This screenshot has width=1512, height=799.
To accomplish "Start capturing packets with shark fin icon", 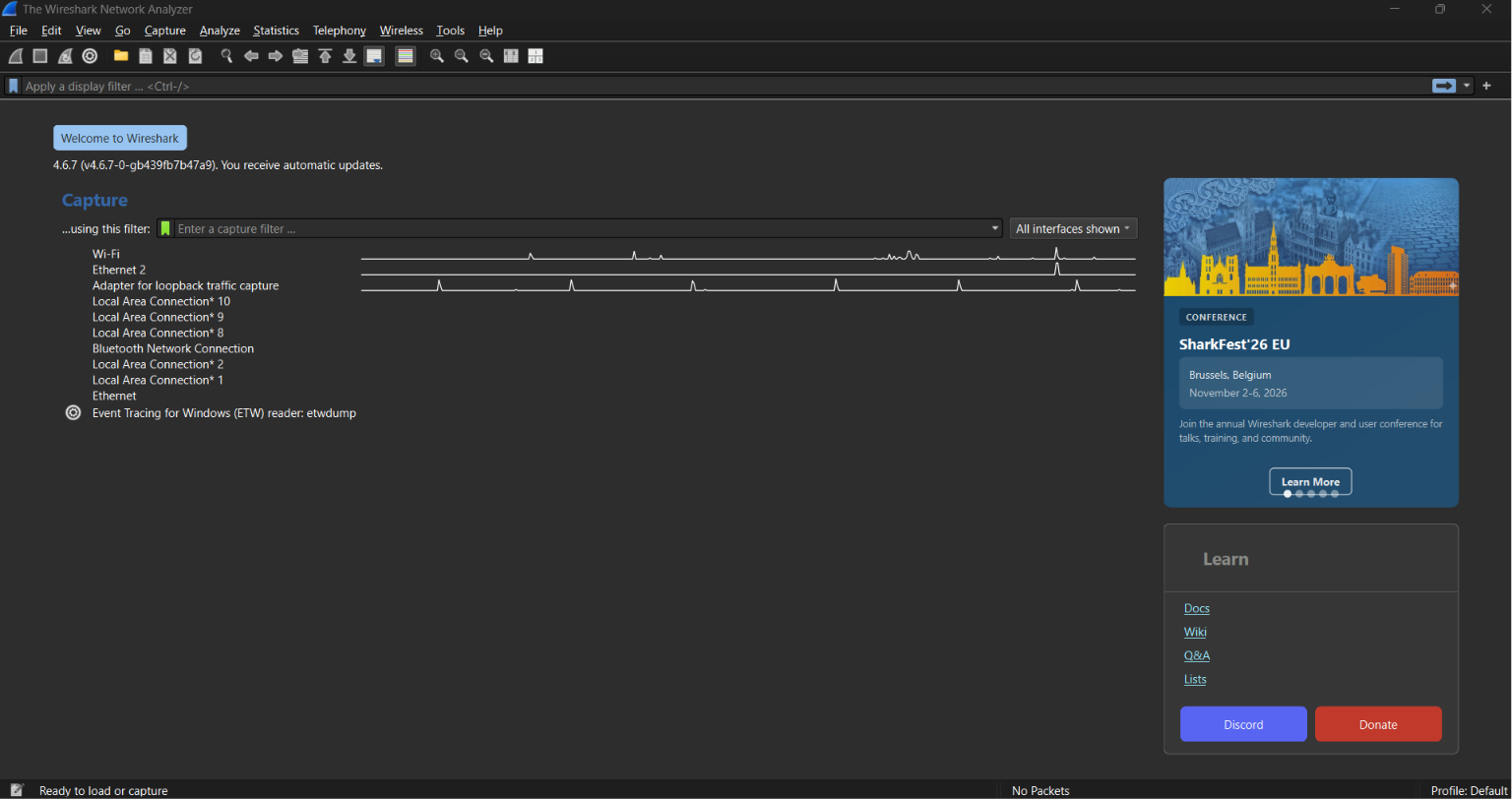I will (x=16, y=56).
